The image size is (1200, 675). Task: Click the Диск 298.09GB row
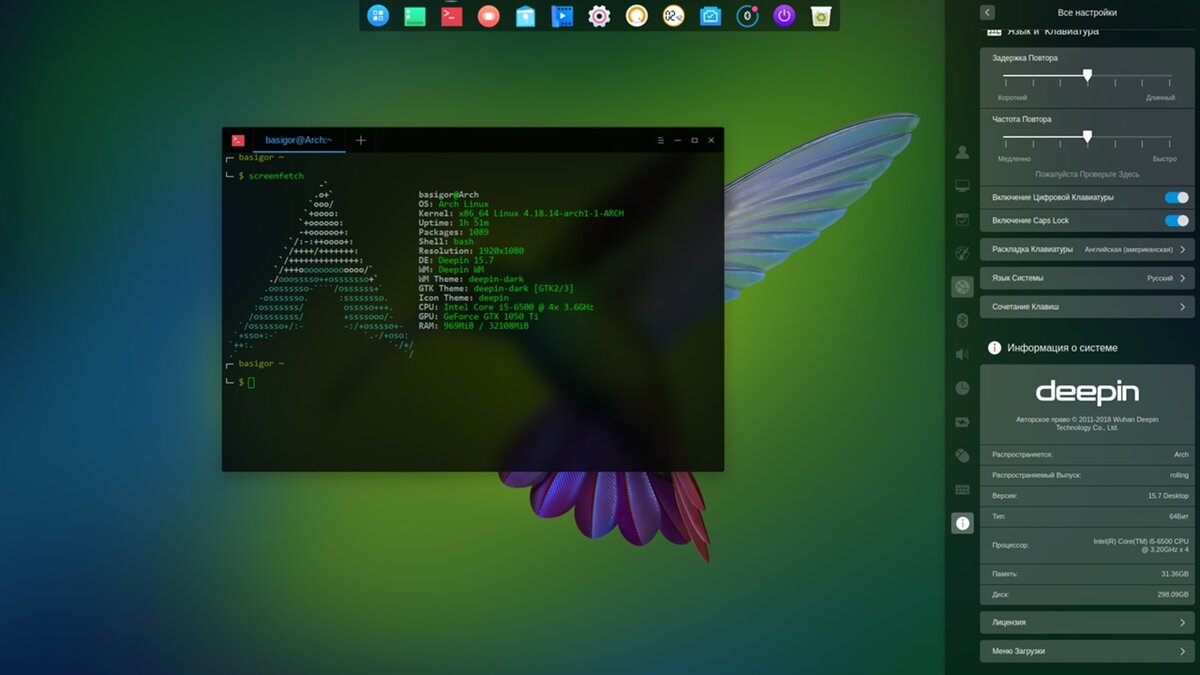pyautogui.click(x=1087, y=594)
